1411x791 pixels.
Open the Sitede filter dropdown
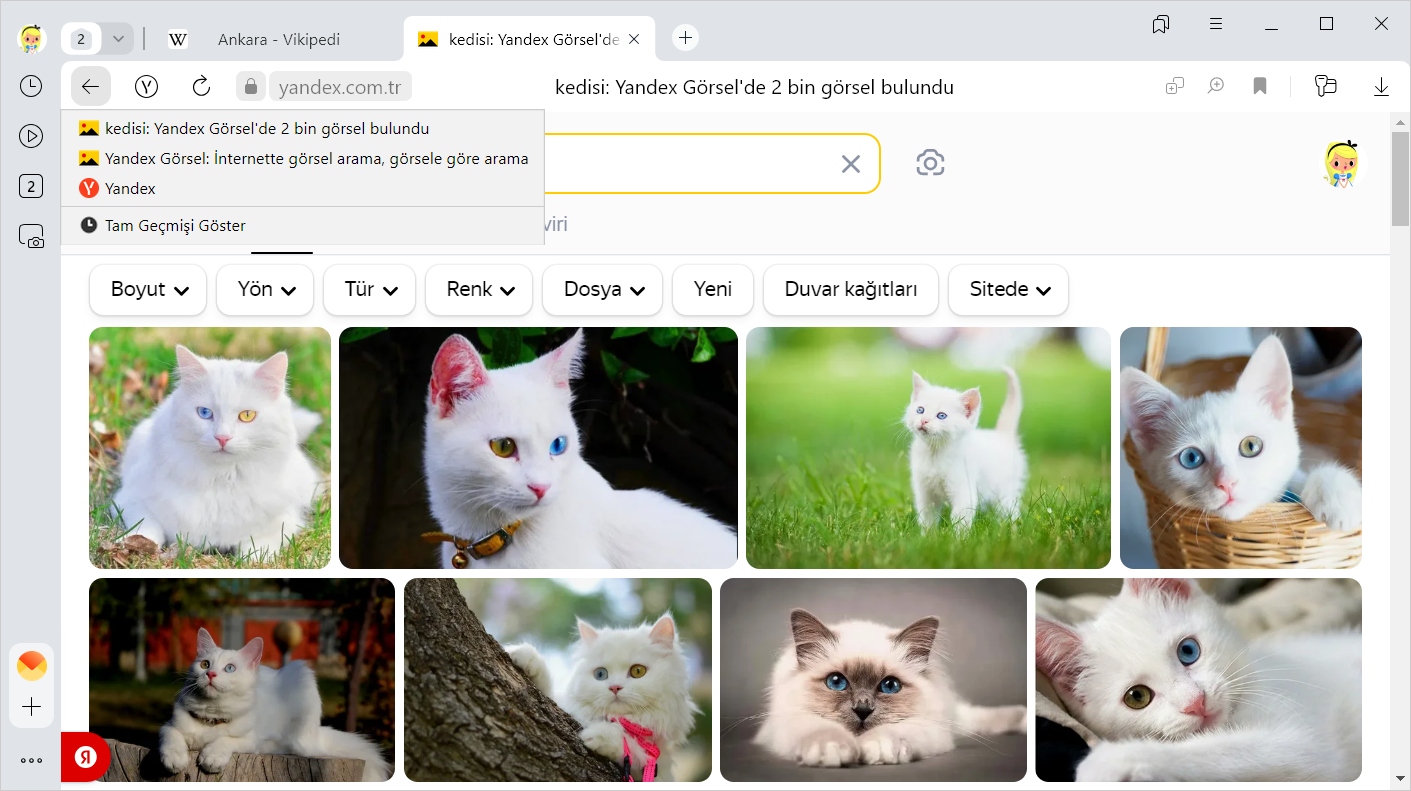[1008, 290]
